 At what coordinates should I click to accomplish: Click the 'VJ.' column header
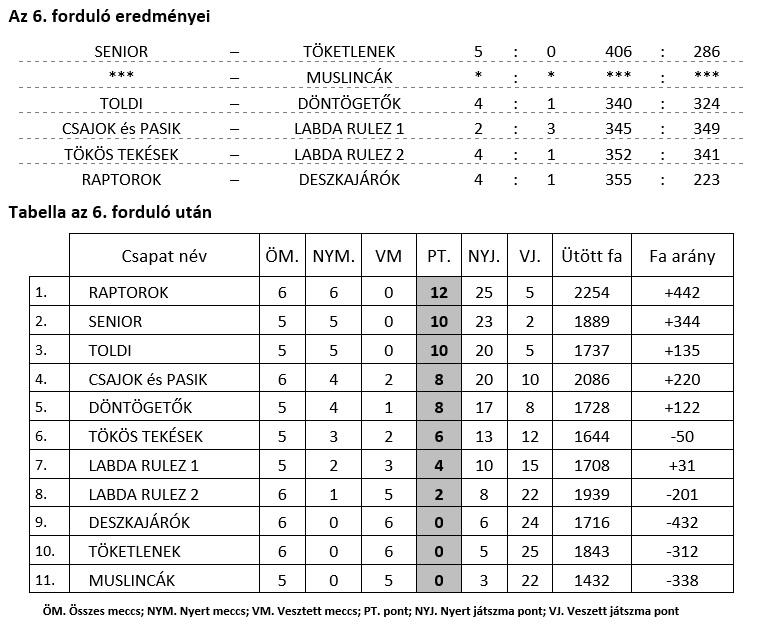click(530, 256)
